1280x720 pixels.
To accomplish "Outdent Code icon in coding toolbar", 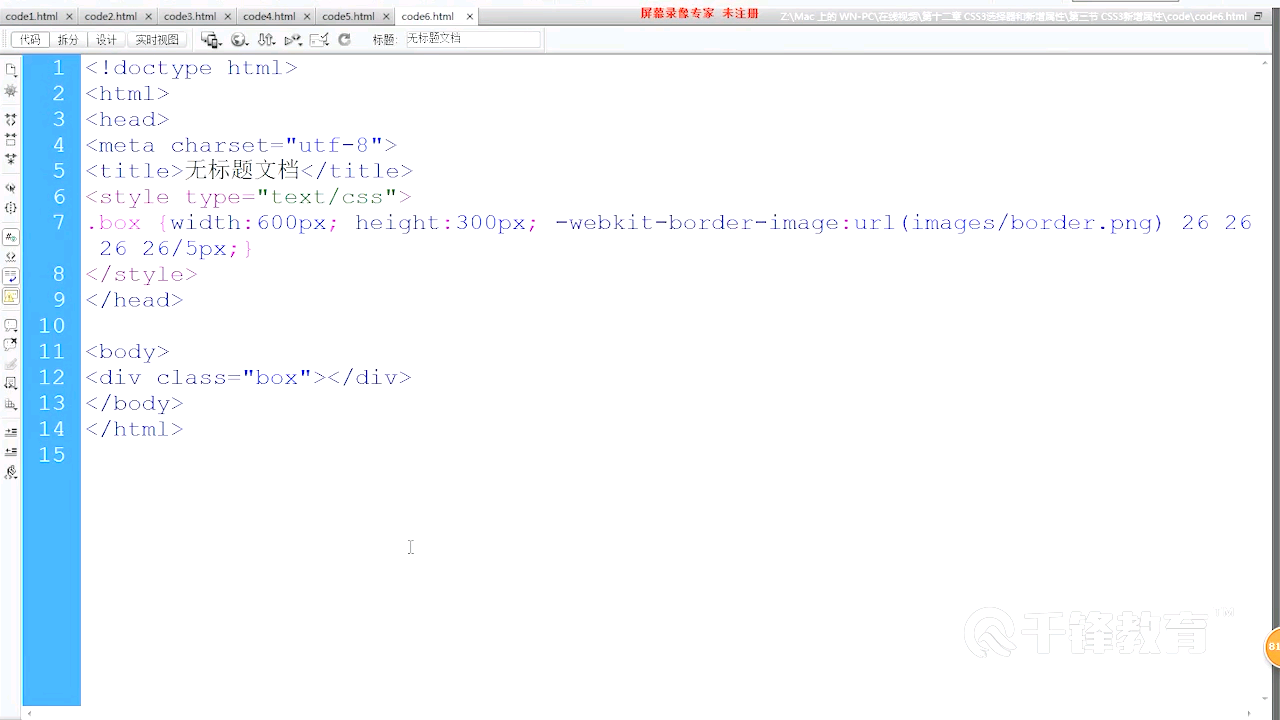I will (11, 452).
